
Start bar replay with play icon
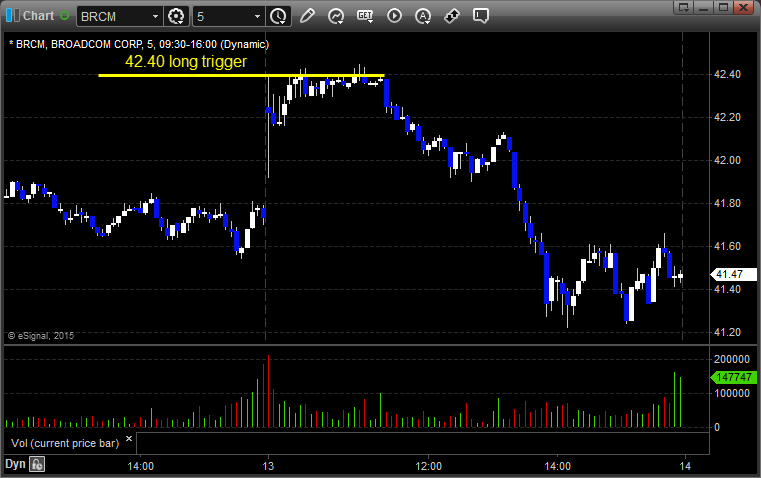tap(394, 16)
